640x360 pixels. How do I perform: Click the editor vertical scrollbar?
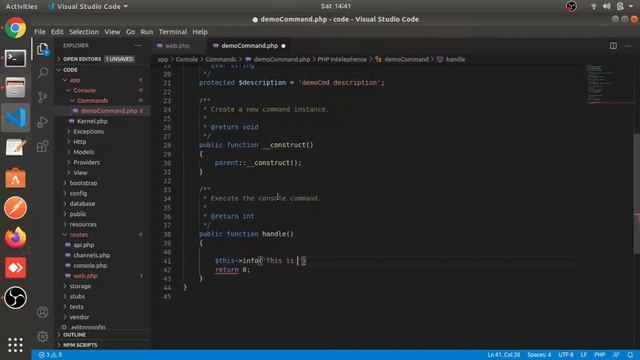[x=636, y=194]
